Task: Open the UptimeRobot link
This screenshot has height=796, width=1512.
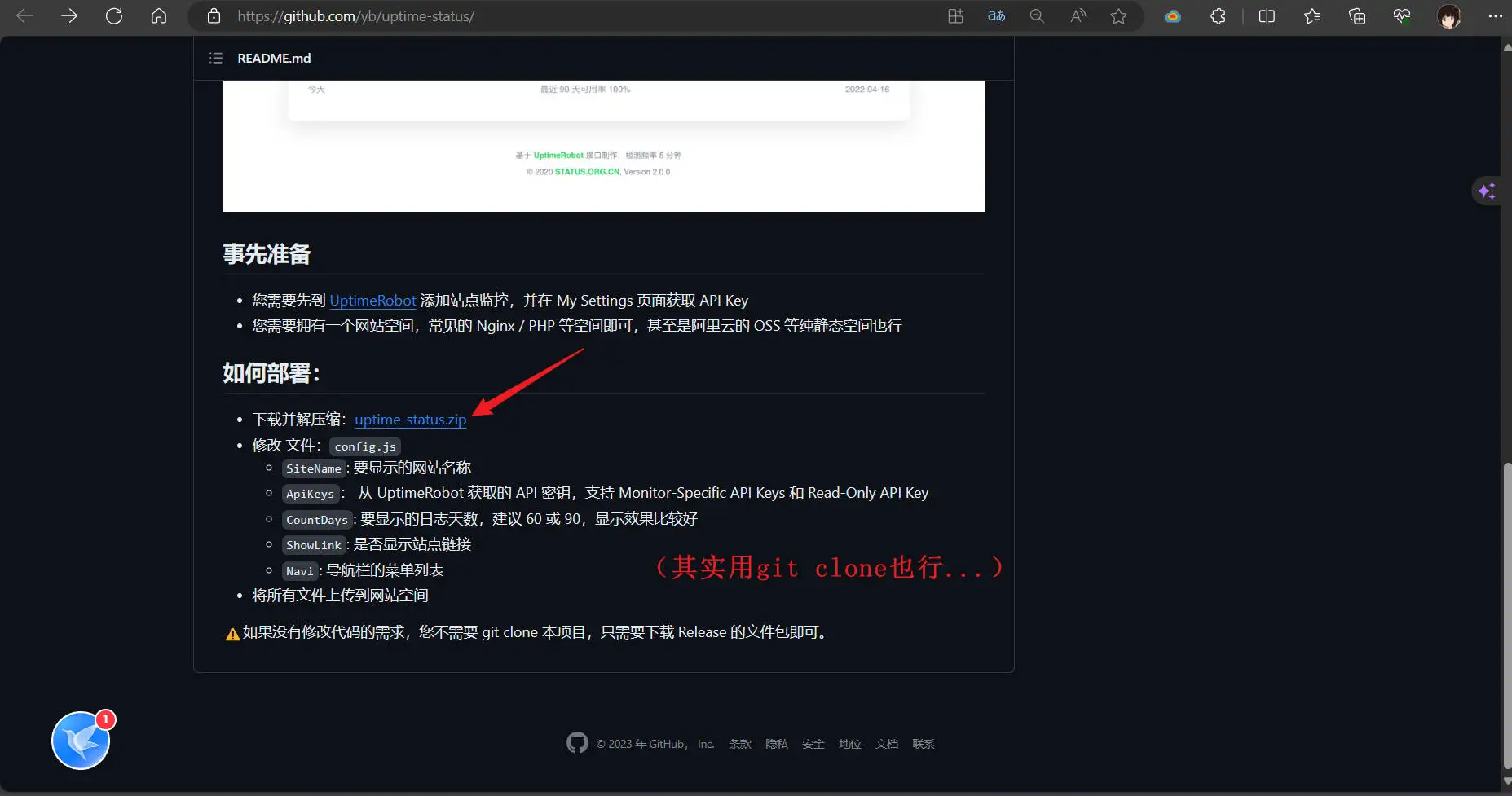Action: 372,301
